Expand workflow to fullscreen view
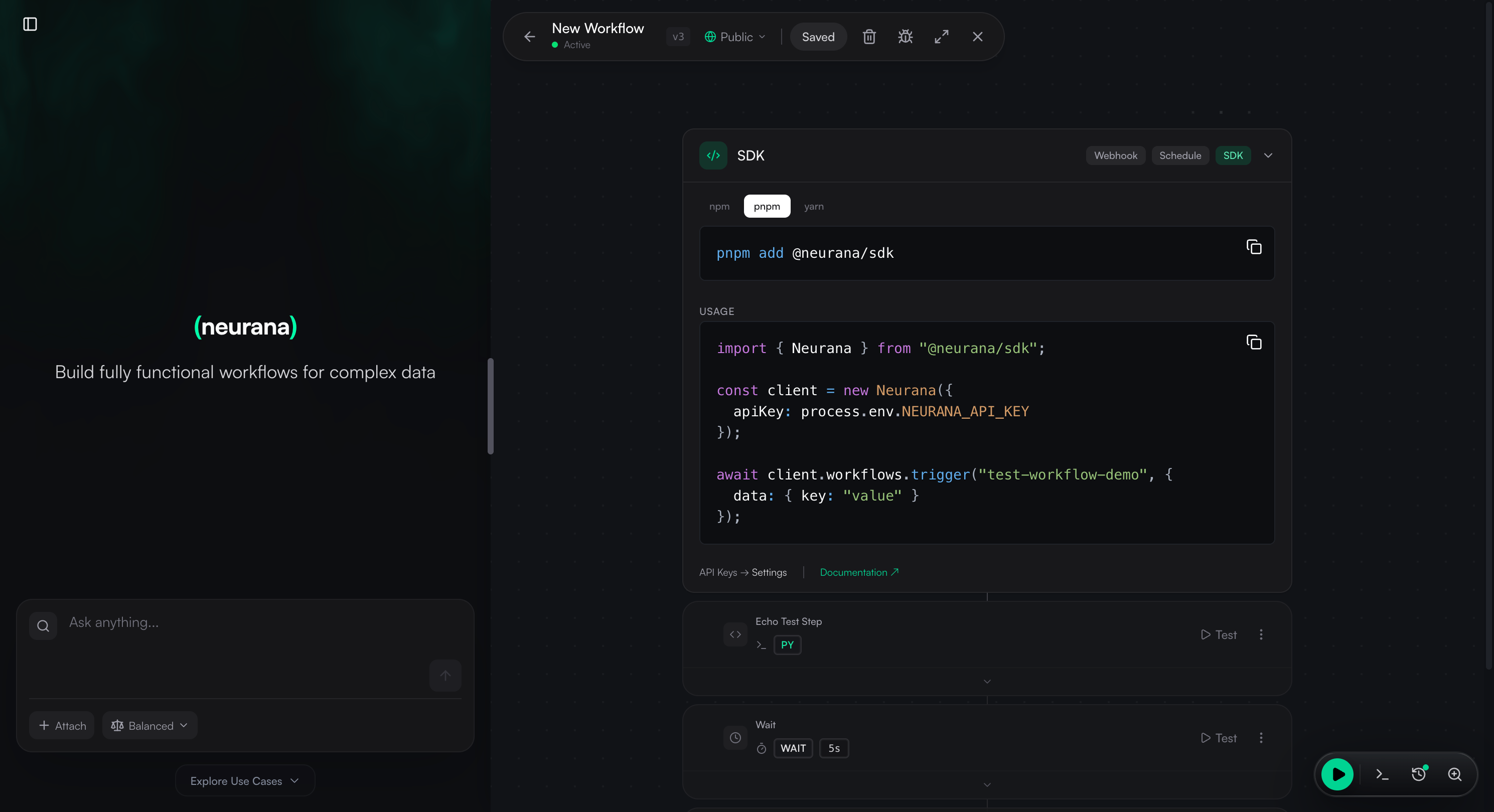Screen dimensions: 1494x812 (941, 37)
